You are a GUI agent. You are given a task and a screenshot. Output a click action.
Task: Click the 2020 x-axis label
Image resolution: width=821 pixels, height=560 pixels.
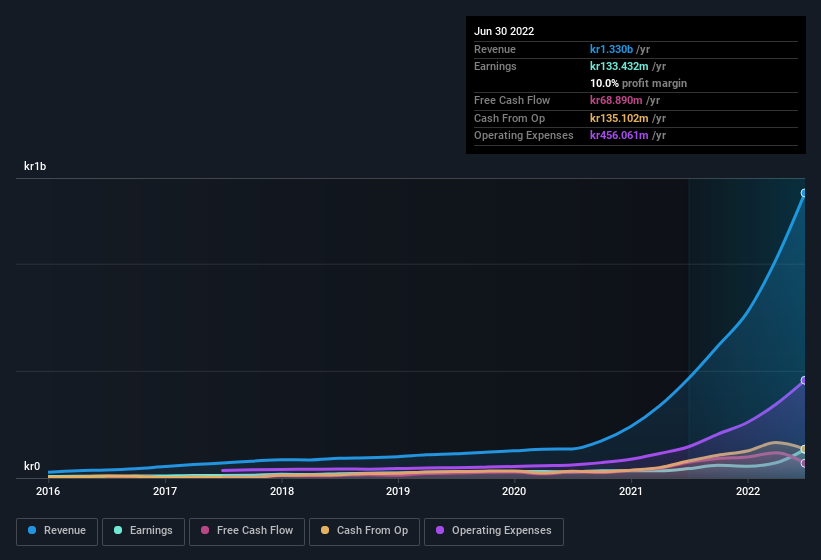514,491
